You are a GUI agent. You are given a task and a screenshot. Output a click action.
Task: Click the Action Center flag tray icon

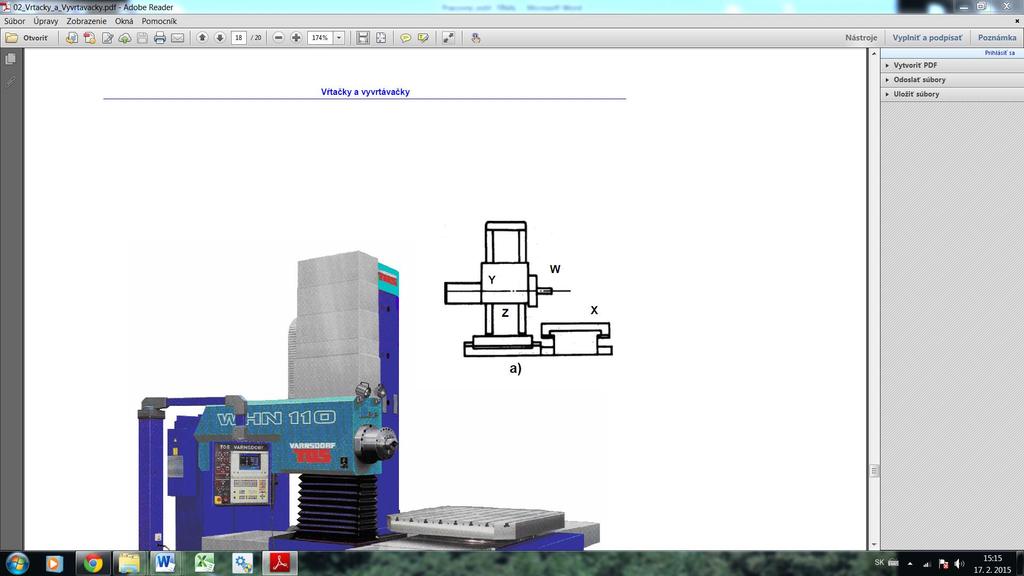pyautogui.click(x=943, y=564)
